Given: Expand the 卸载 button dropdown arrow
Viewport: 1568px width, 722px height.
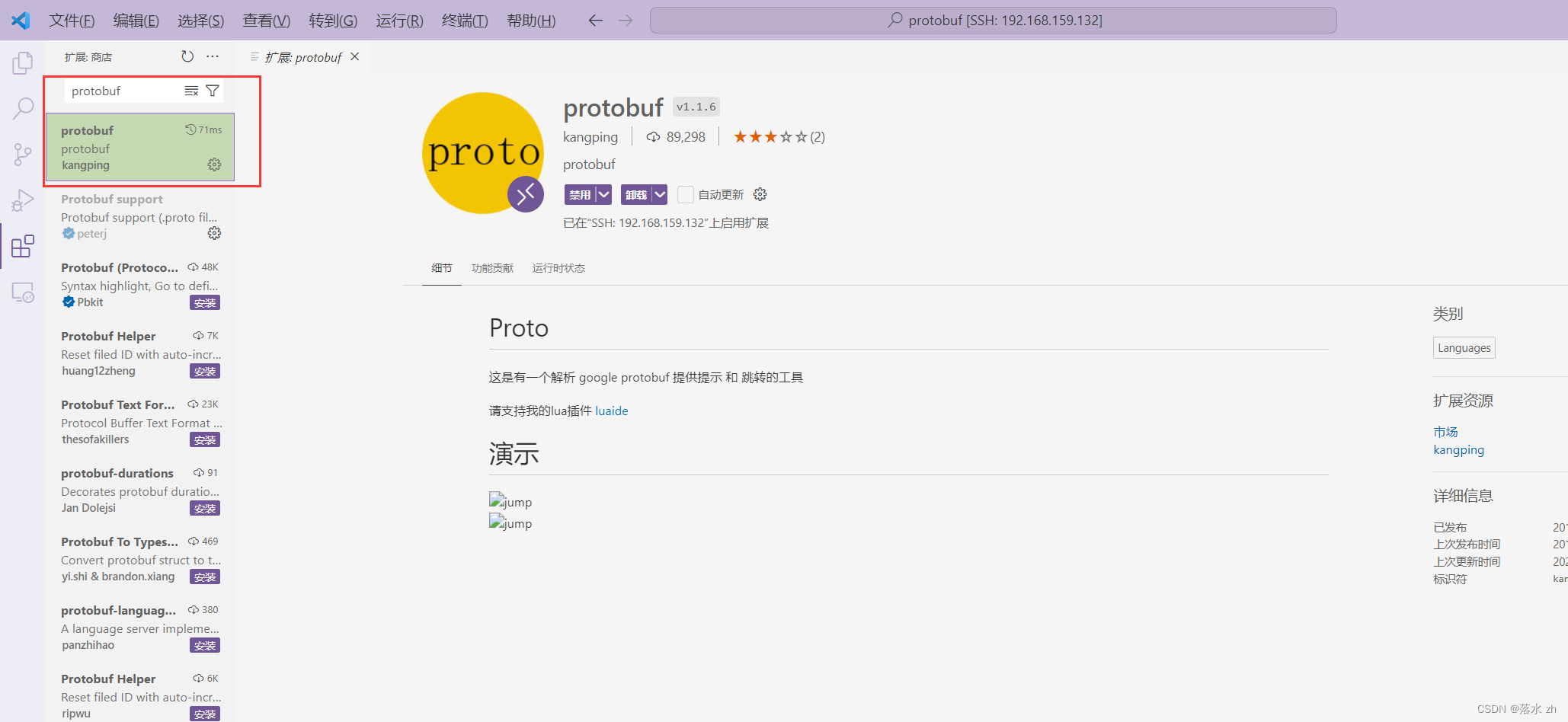Looking at the screenshot, I should tap(658, 194).
